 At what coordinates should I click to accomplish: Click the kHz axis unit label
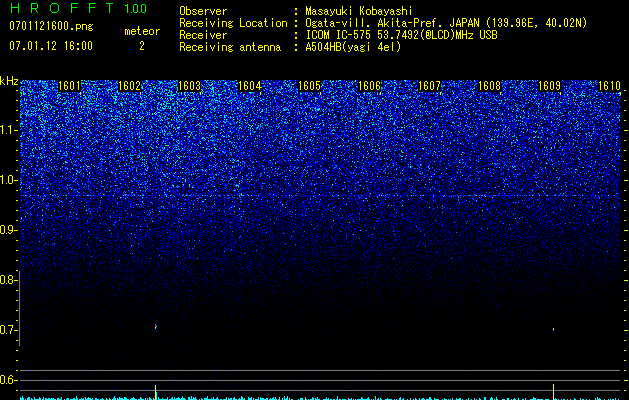coord(9,81)
